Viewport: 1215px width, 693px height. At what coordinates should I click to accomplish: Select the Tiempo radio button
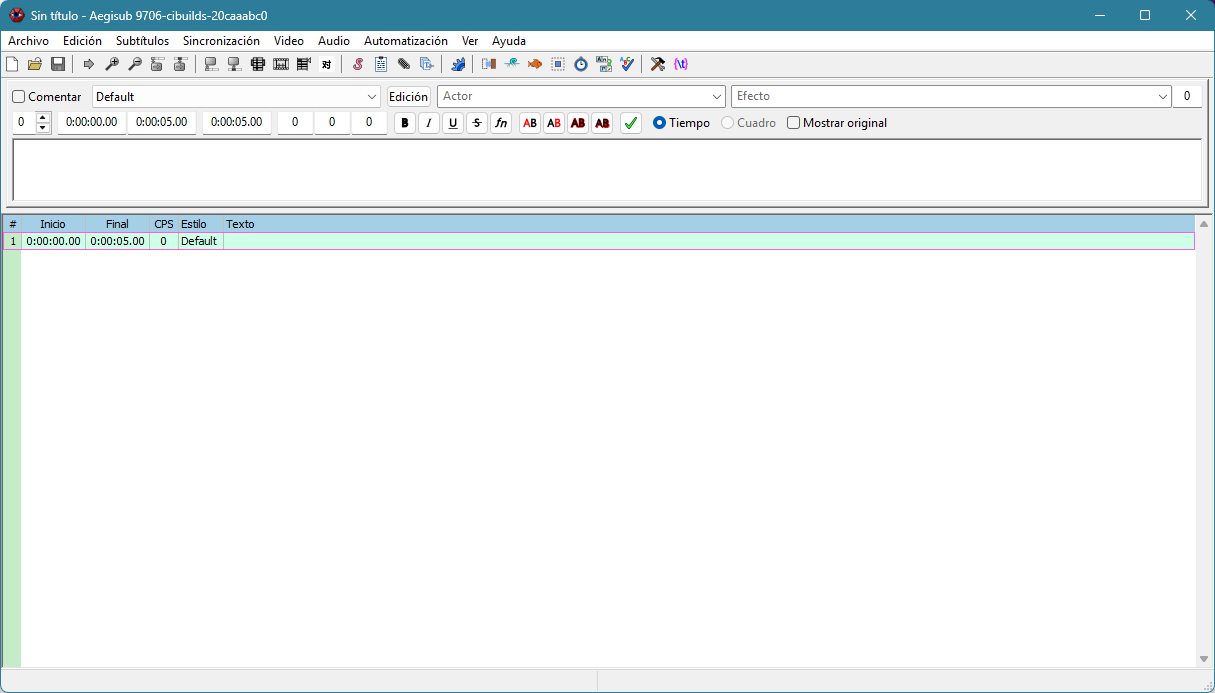point(659,123)
